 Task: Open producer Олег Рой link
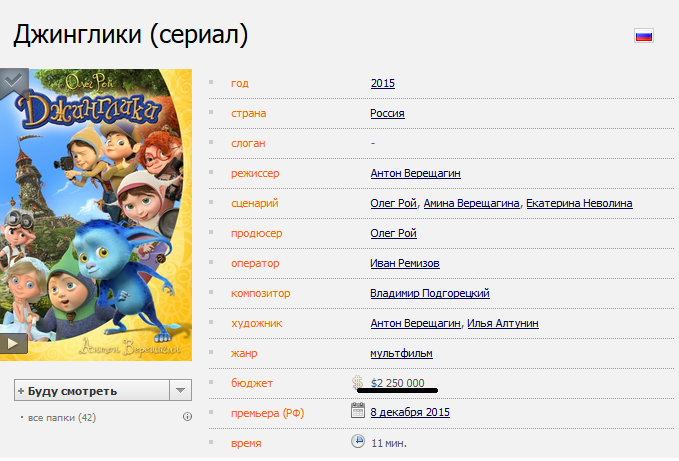tap(393, 233)
